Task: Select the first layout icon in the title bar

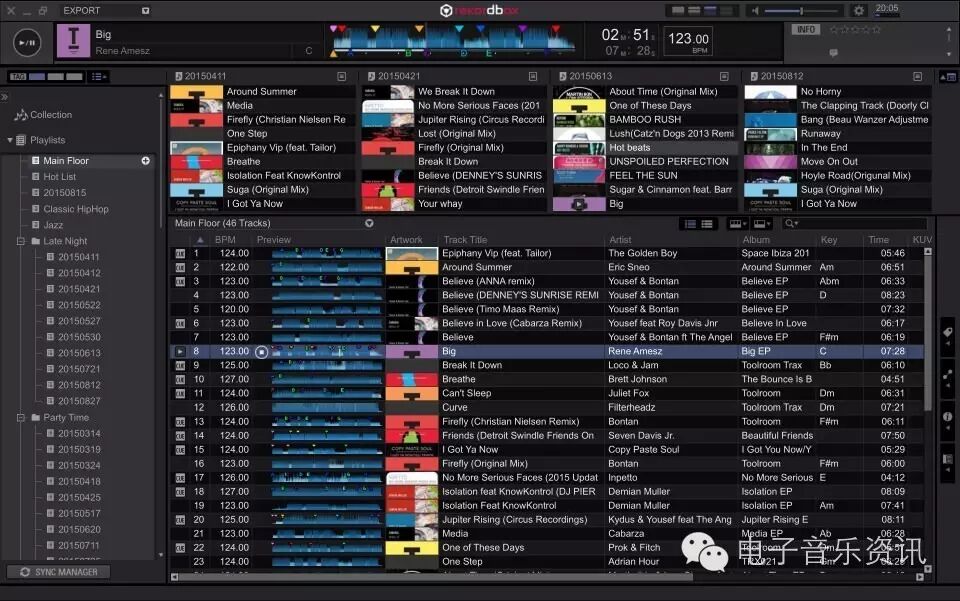Action: (x=678, y=10)
